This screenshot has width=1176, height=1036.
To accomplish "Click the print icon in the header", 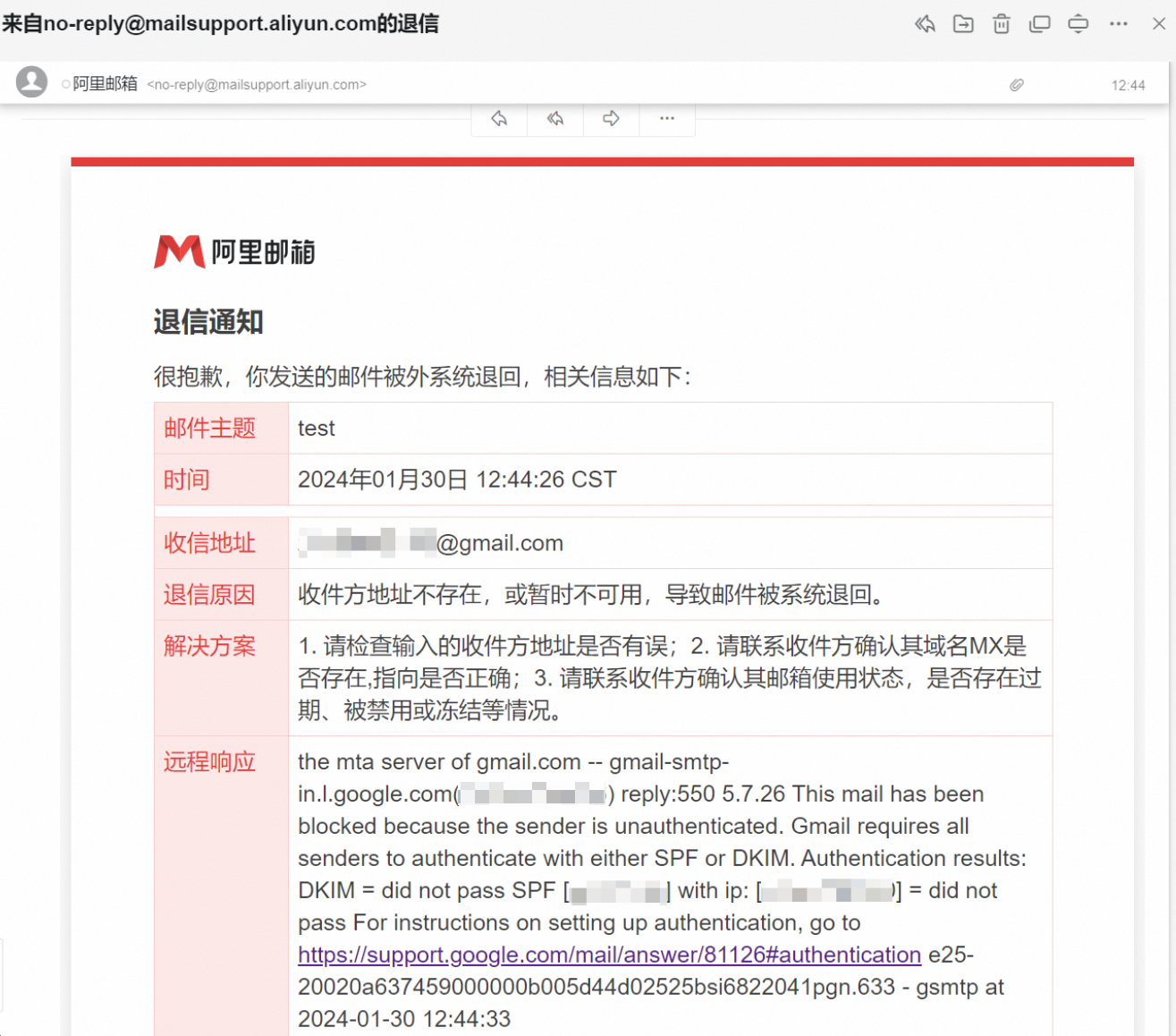I will (x=1079, y=24).
